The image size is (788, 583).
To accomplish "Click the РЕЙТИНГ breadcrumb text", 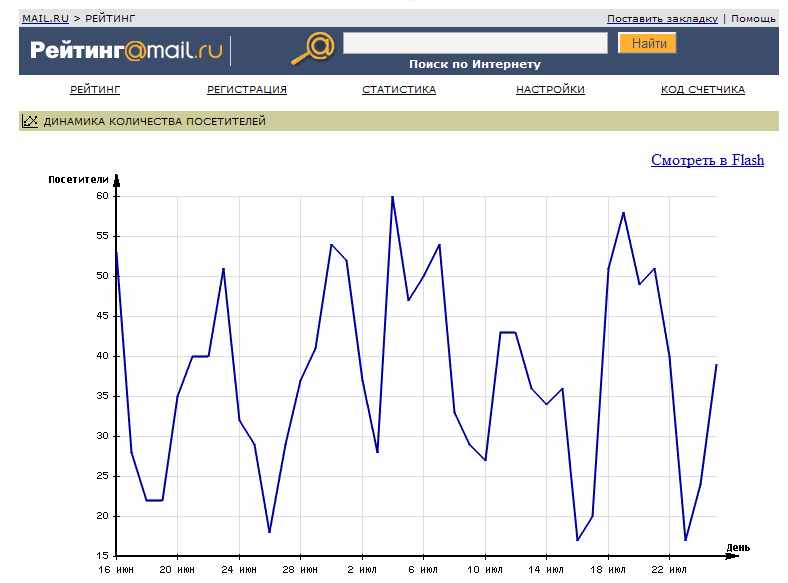I will [110, 19].
